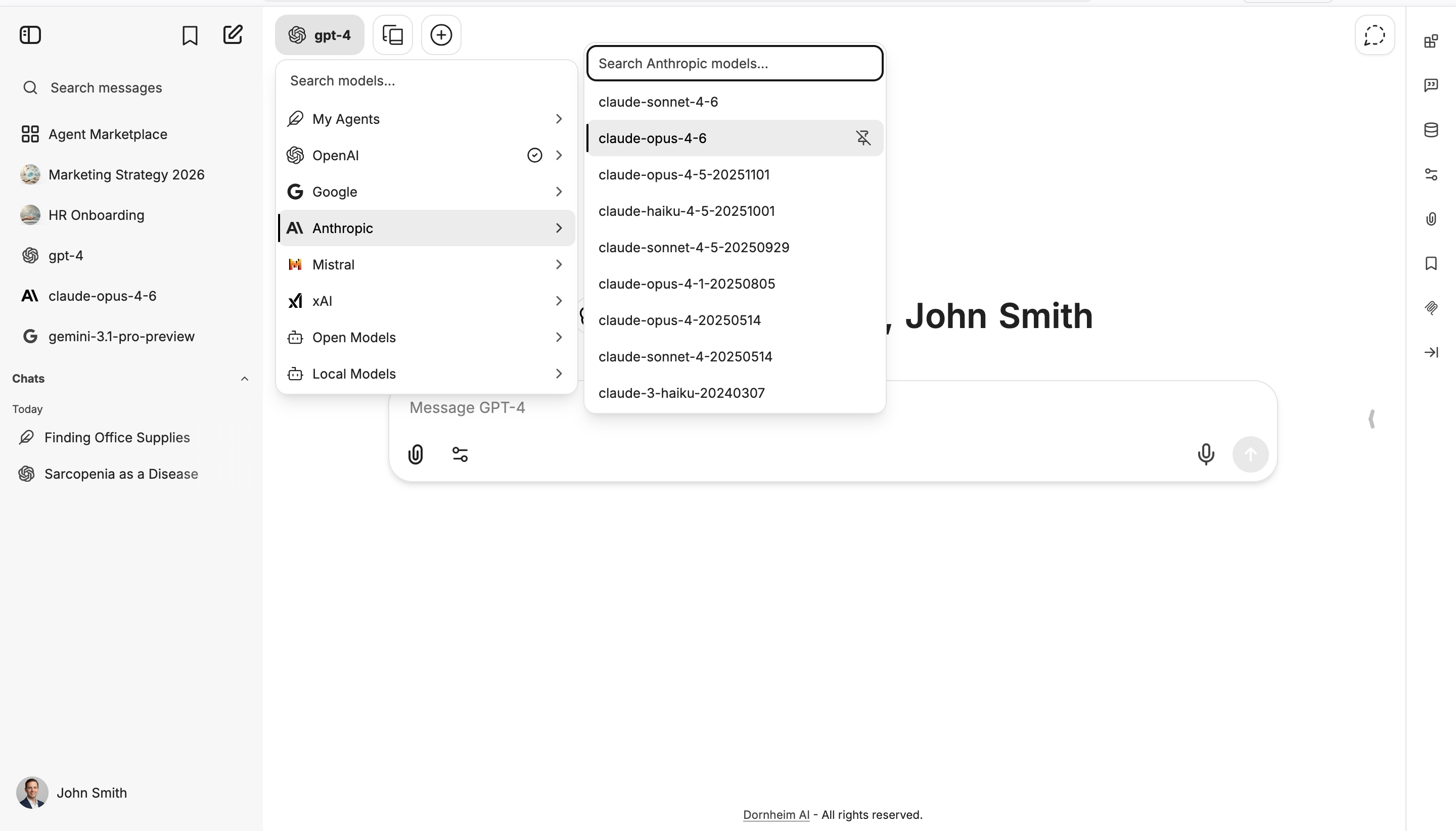Open the database panel on right sidebar

pyautogui.click(x=1431, y=130)
